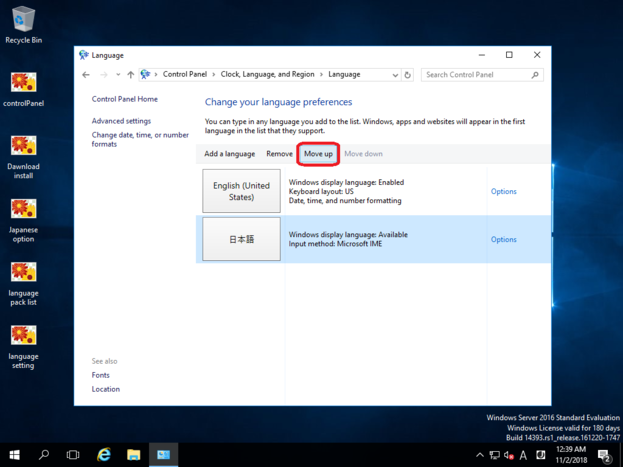Go back with the navigation back arrow
Image resolution: width=623 pixels, height=467 pixels.
point(86,75)
